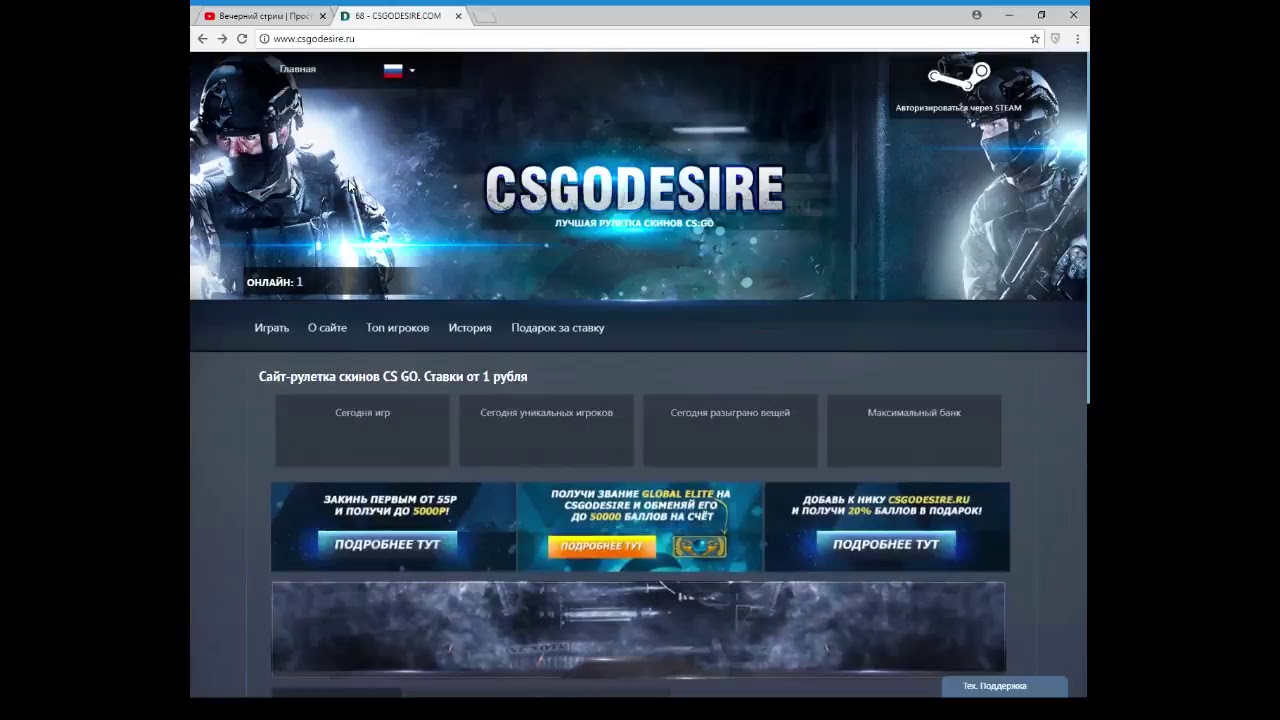Viewport: 1280px width, 720px height.
Task: Click the orange 'Подробнее тут' button
Action: 601,546
